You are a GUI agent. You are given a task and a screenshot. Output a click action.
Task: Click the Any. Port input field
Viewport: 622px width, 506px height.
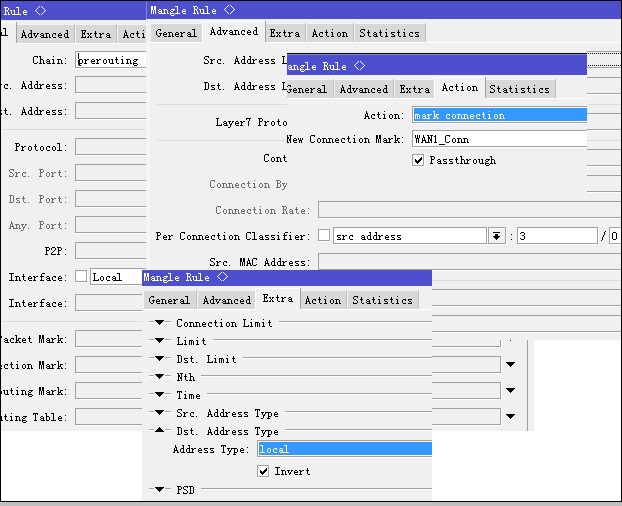pyautogui.click(x=111, y=225)
